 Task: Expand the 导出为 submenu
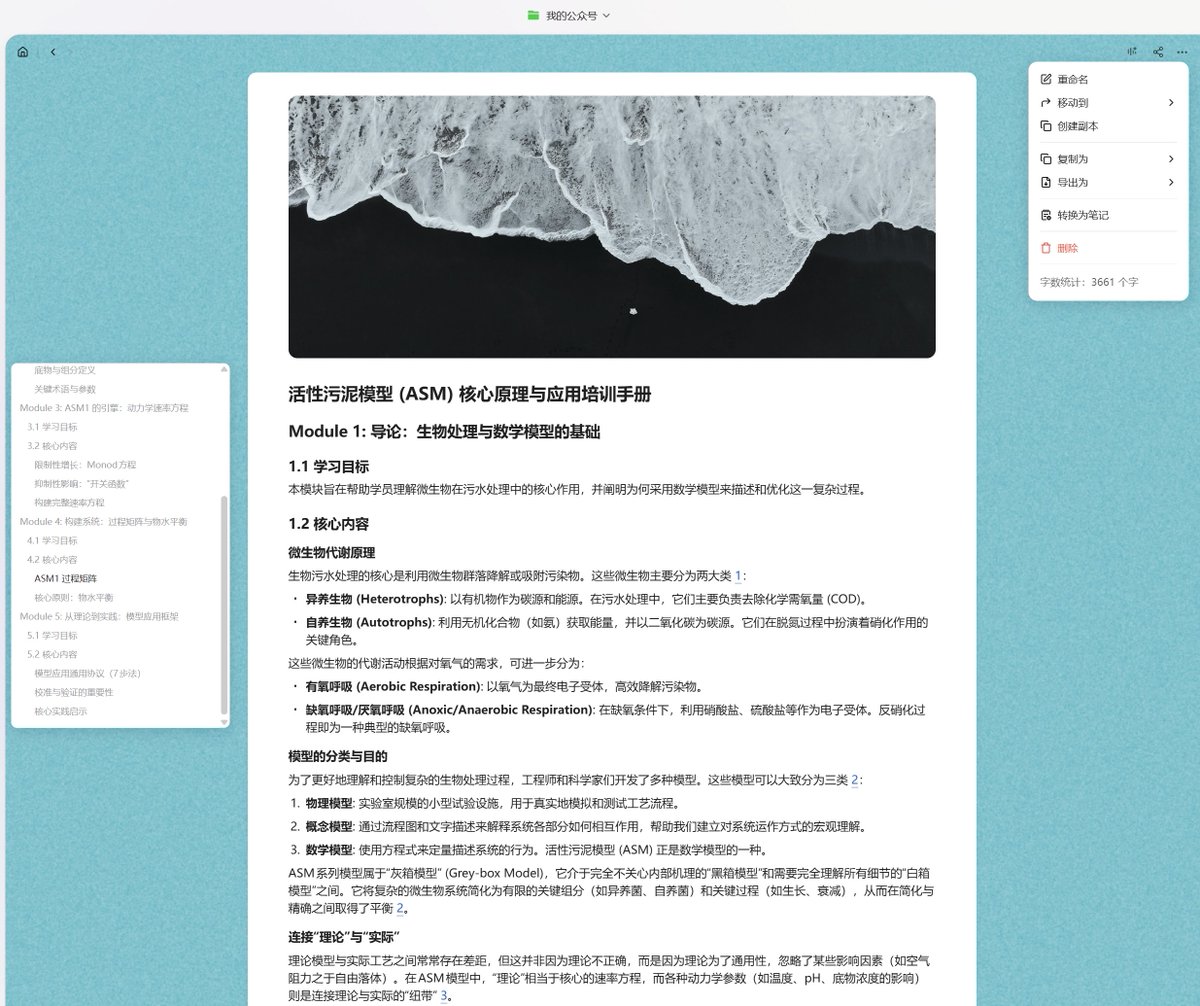click(1108, 182)
